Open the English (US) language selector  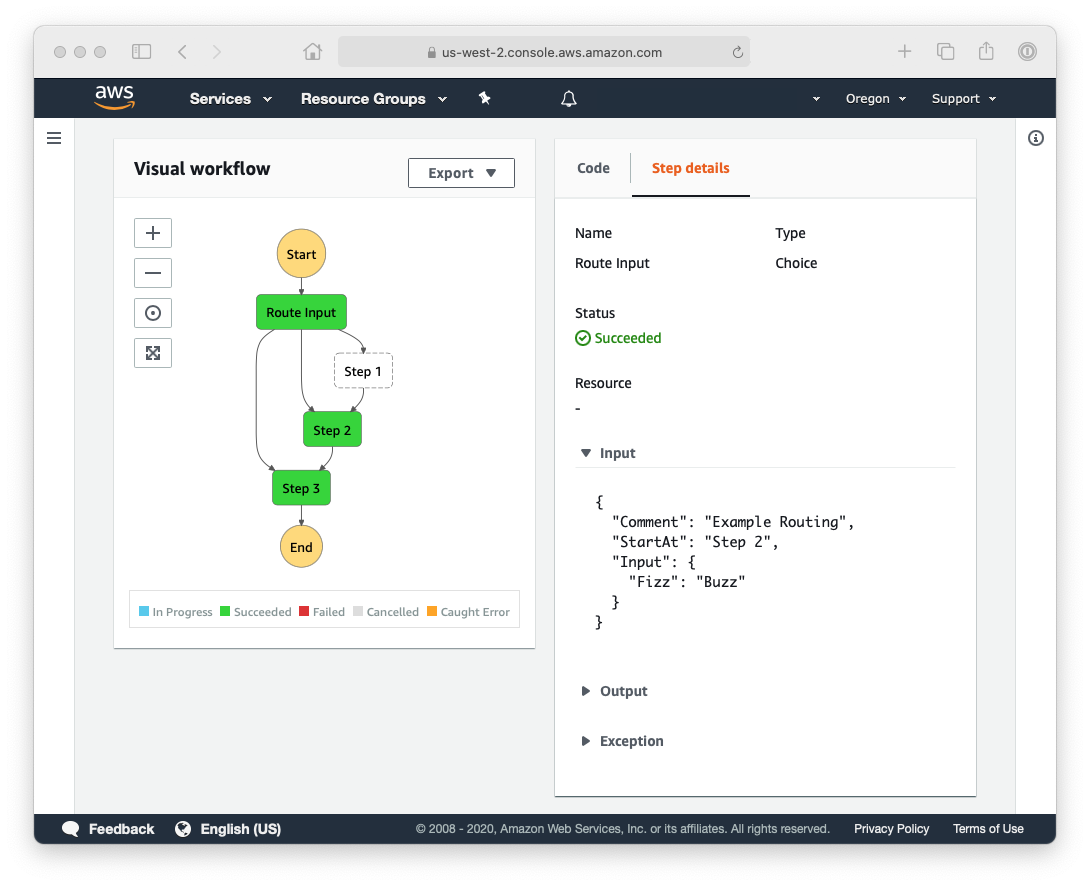click(241, 829)
